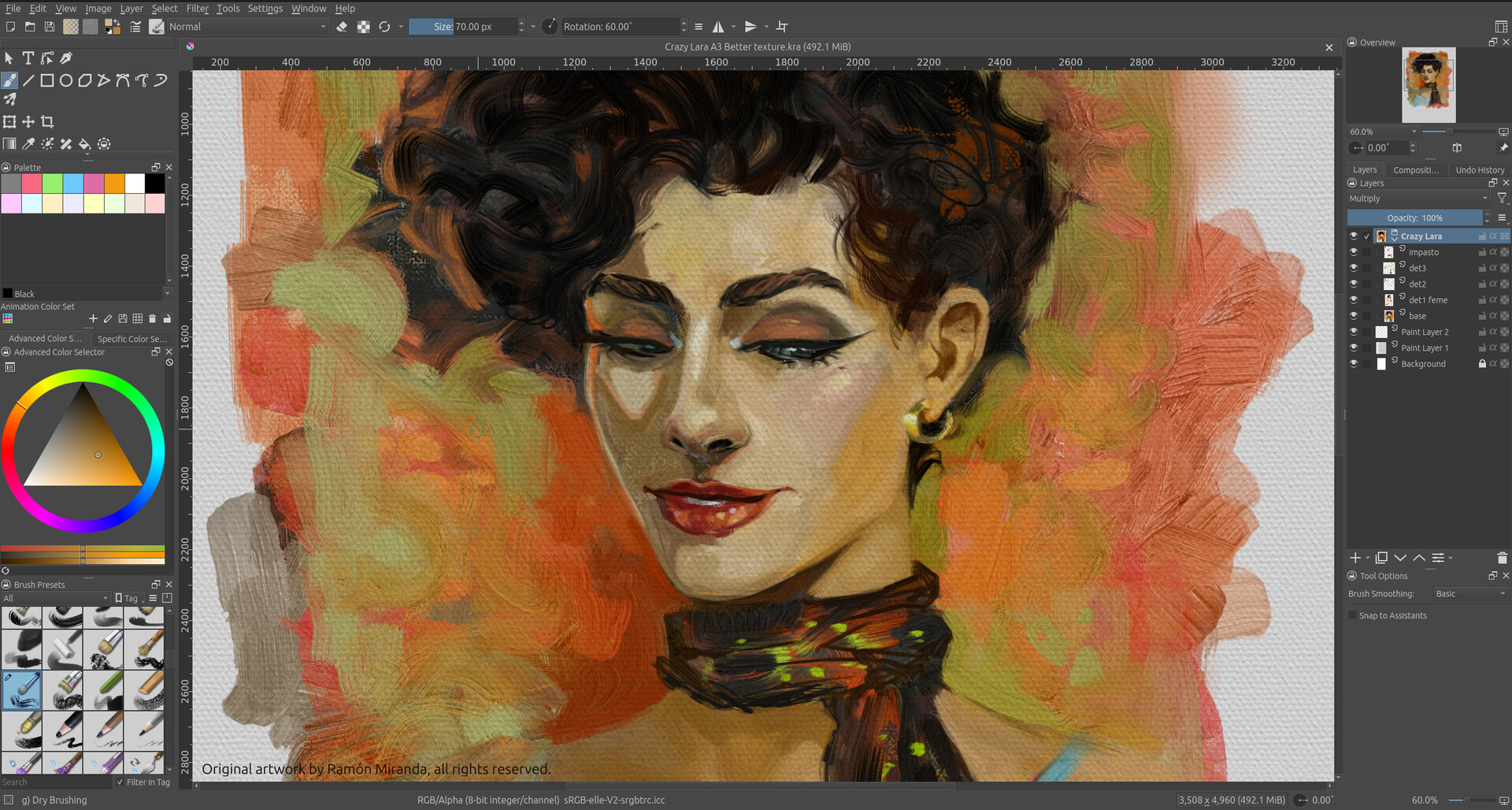Open the Multiply blending mode dropdown
This screenshot has height=810, width=1512.
click(x=1417, y=198)
